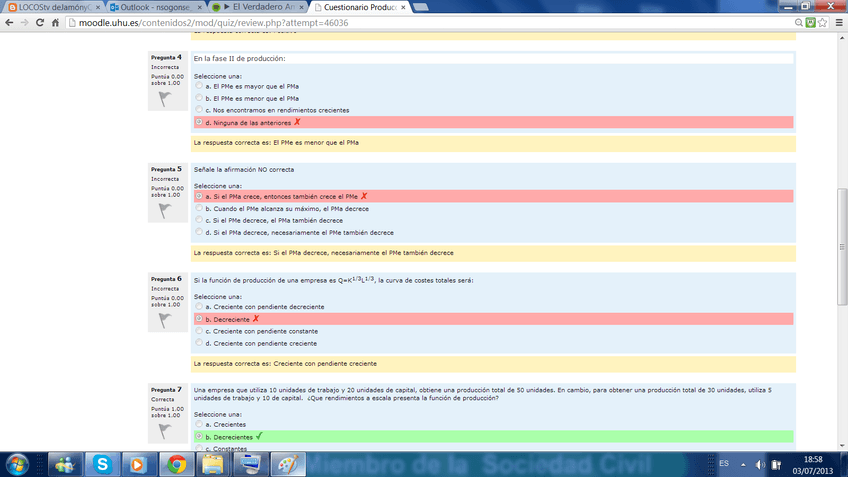Flag question 4 with the flag icon
Viewport: 848px width, 477px height.
(164, 100)
